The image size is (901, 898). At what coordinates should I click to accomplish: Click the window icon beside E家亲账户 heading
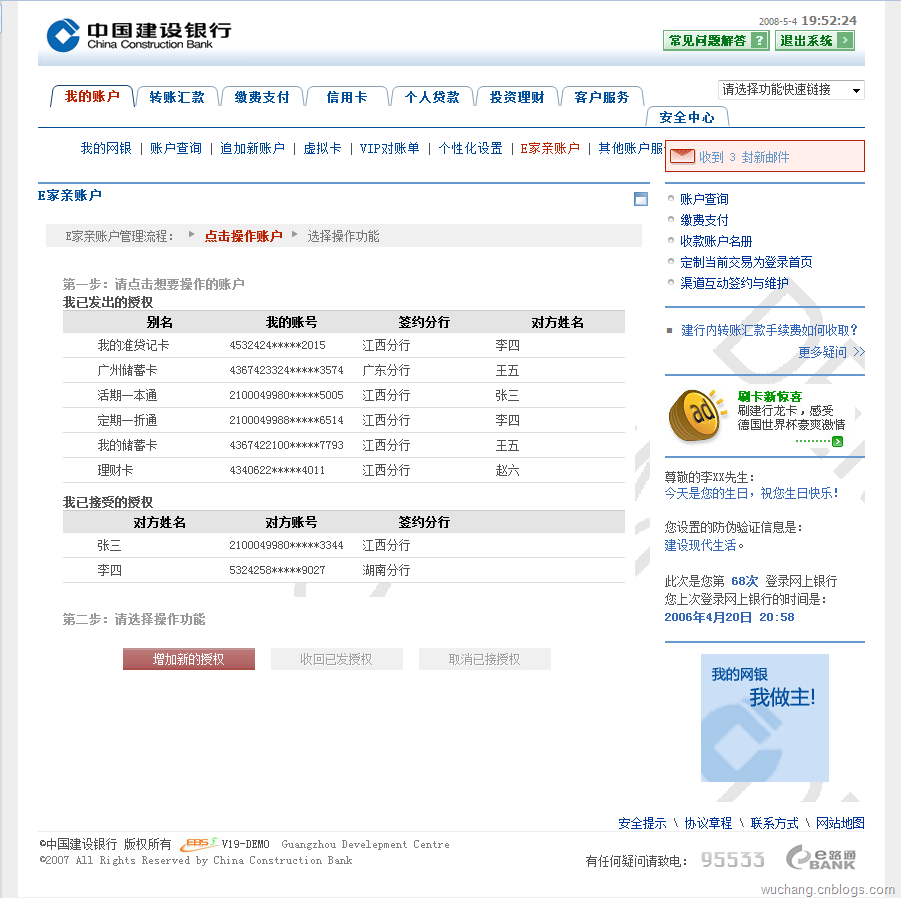(641, 199)
